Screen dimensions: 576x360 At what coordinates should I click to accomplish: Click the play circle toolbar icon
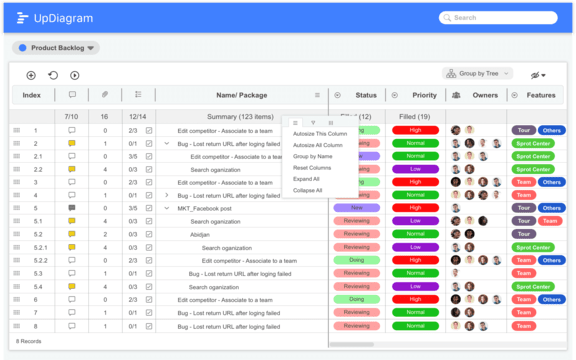click(75, 75)
